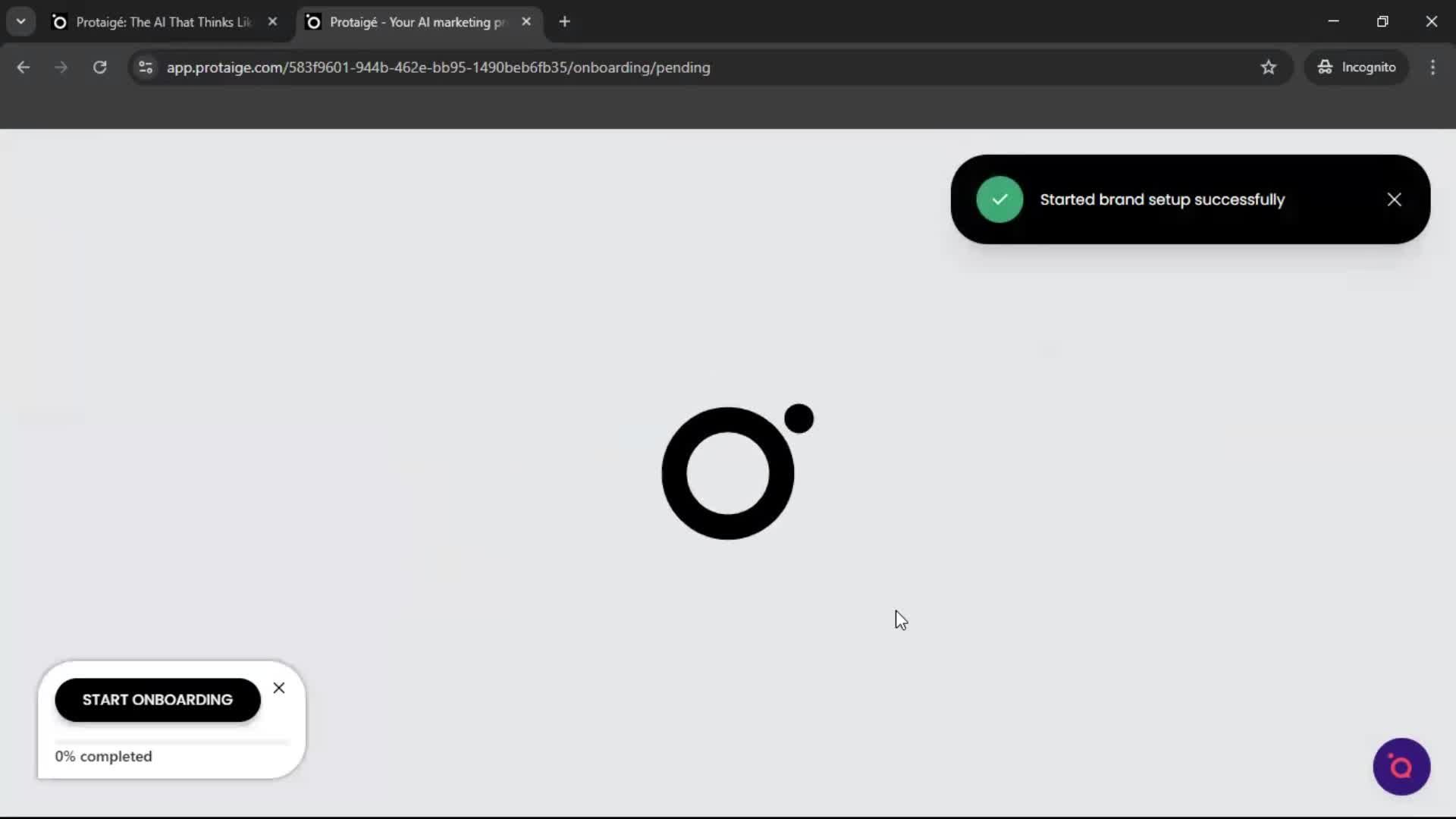
Task: Reload the current page
Action: (x=99, y=67)
